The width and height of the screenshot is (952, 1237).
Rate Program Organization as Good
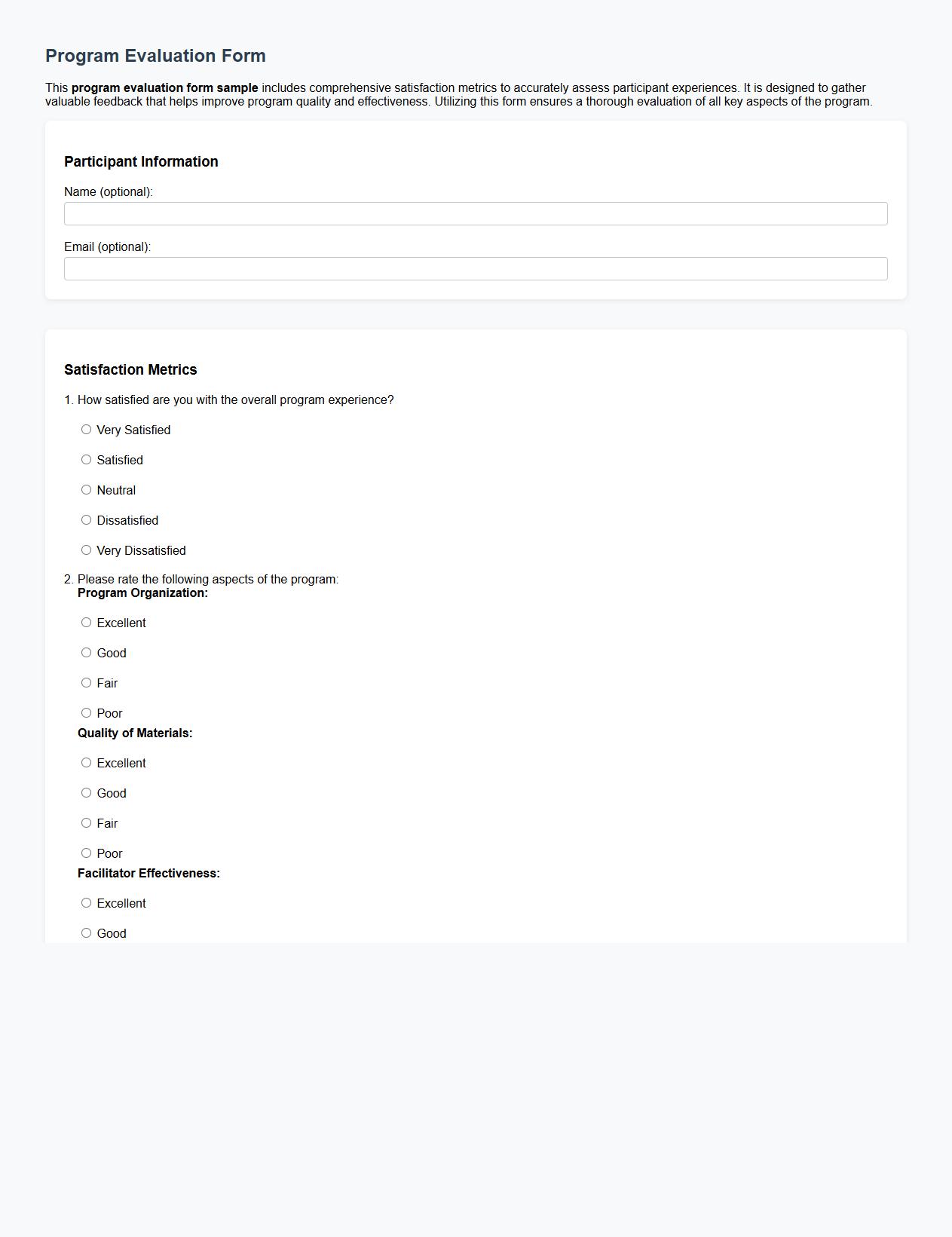pos(85,651)
